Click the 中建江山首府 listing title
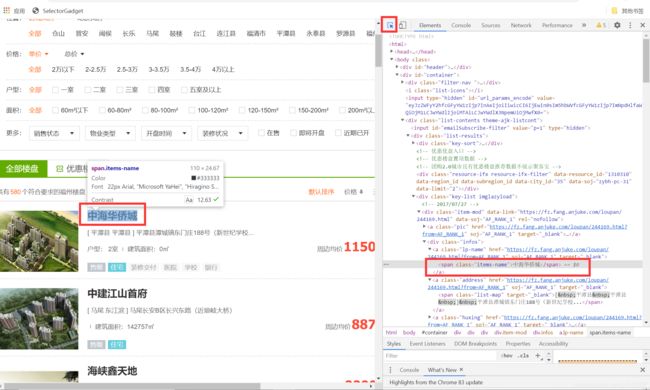This screenshot has height=390, width=650. [117, 293]
